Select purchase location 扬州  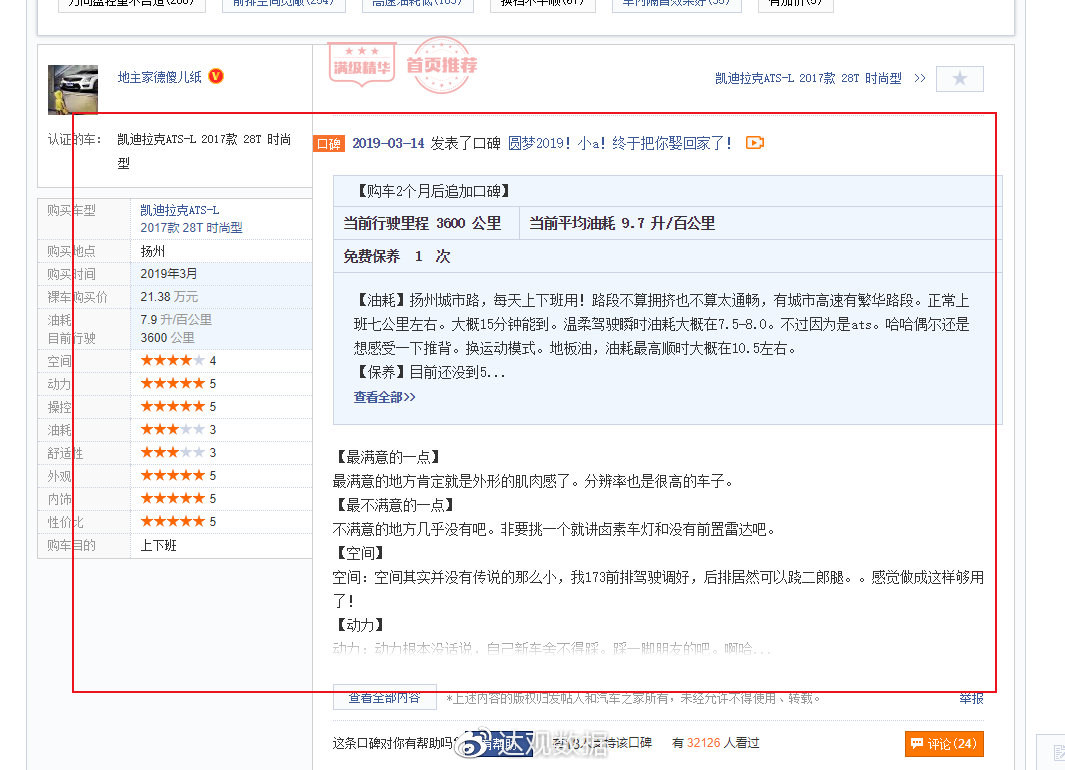[153, 251]
